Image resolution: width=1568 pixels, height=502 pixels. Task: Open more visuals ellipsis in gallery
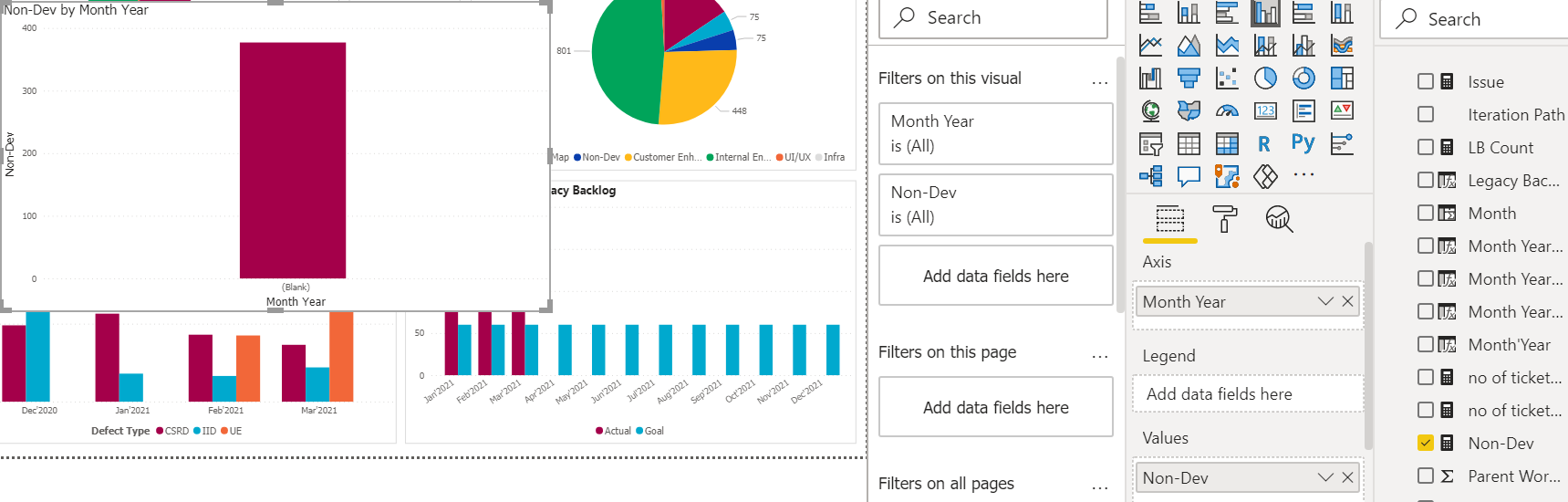1303,174
